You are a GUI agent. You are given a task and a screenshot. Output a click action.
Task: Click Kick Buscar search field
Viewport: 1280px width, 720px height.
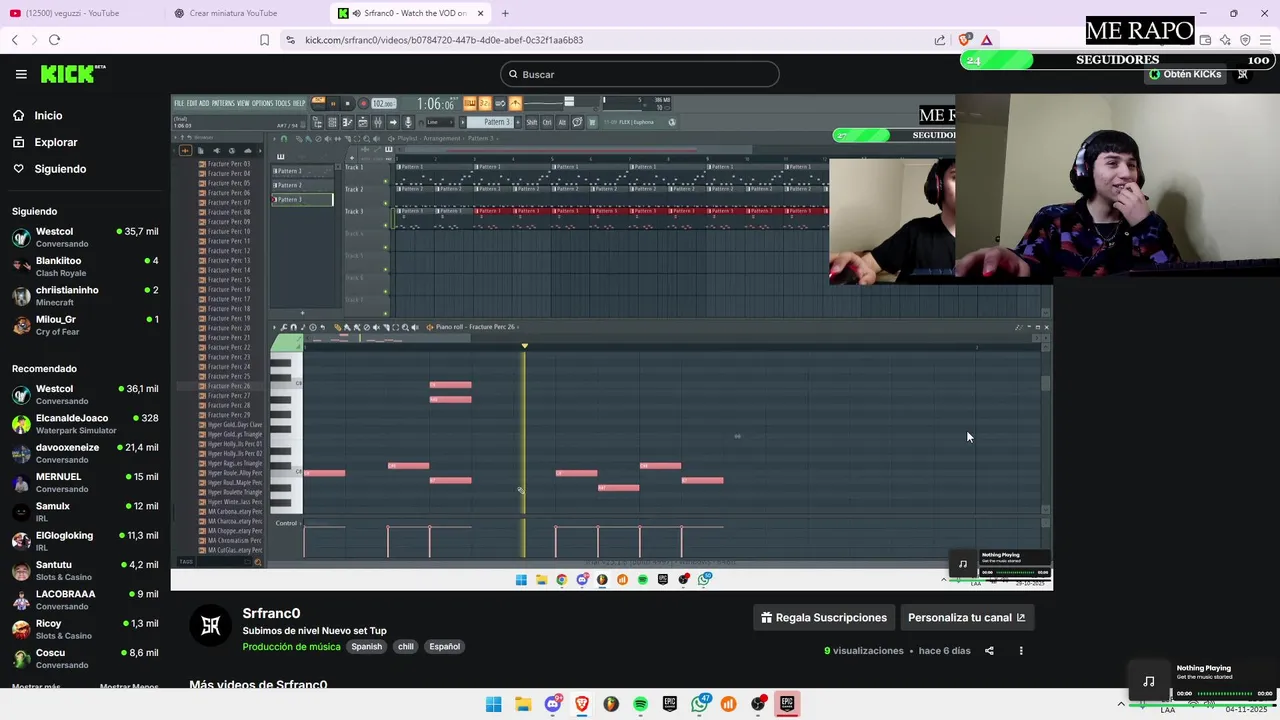[640, 74]
